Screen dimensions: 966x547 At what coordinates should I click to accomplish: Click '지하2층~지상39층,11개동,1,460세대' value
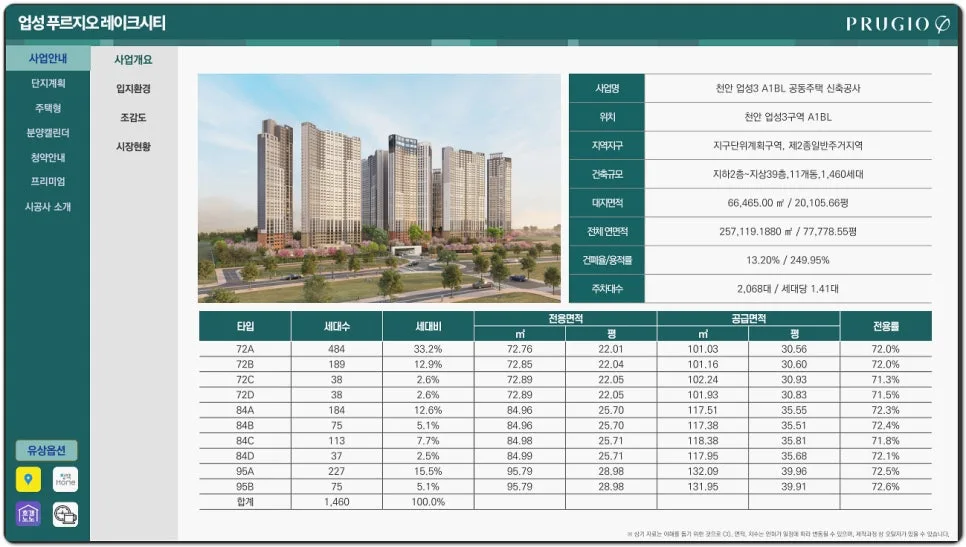[788, 174]
